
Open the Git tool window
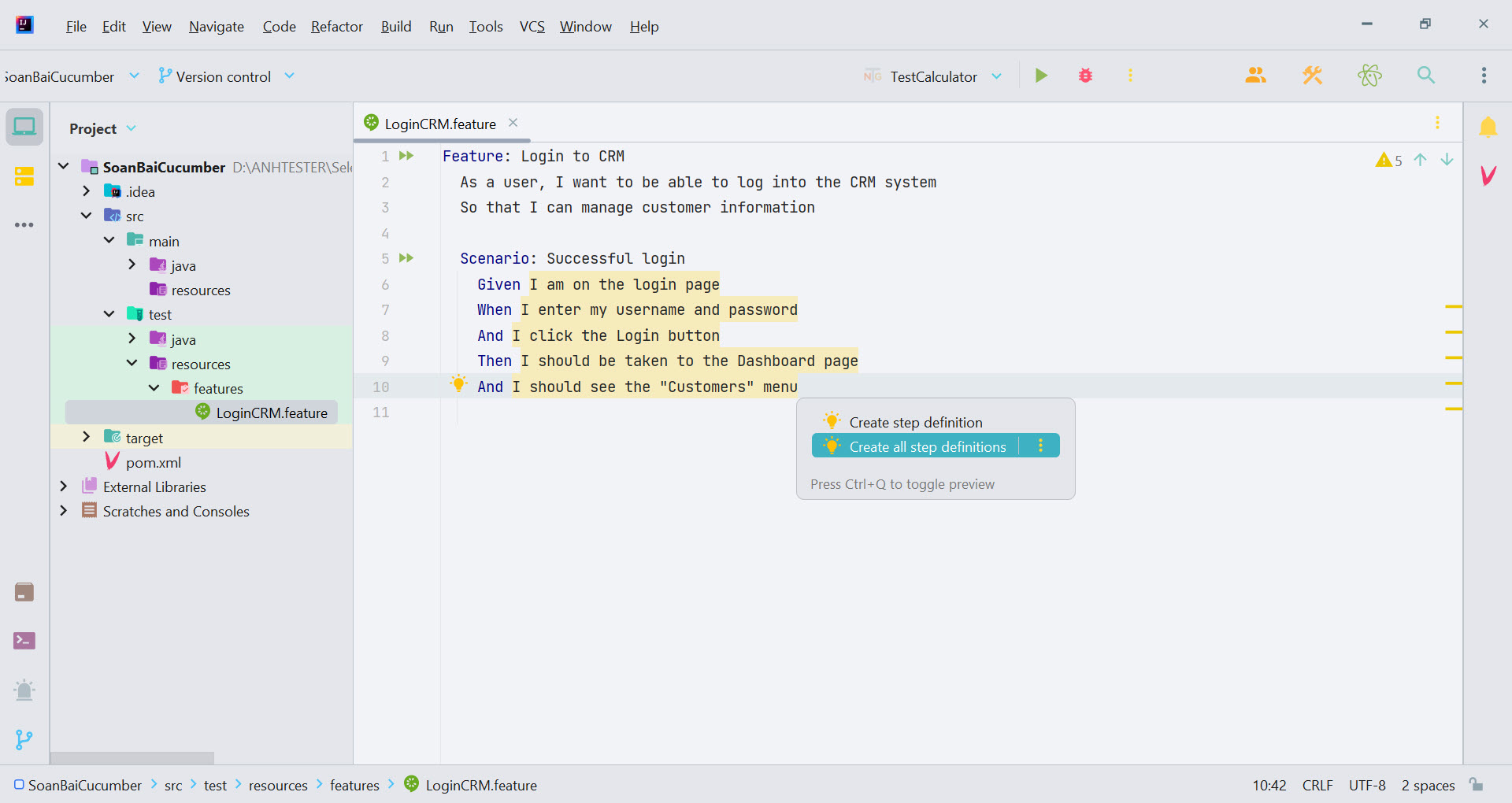coord(24,740)
